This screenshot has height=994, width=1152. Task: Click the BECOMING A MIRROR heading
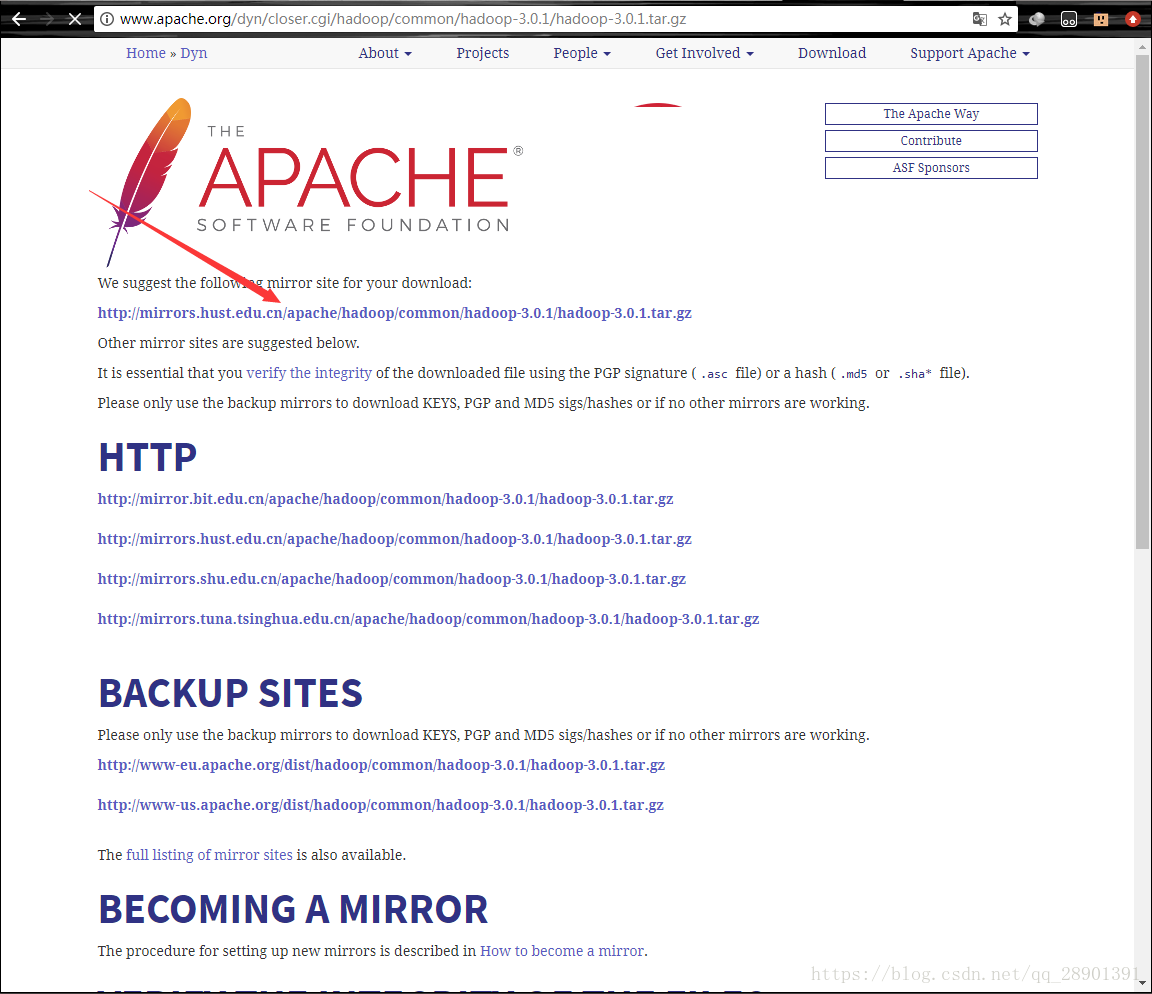pyautogui.click(x=293, y=910)
